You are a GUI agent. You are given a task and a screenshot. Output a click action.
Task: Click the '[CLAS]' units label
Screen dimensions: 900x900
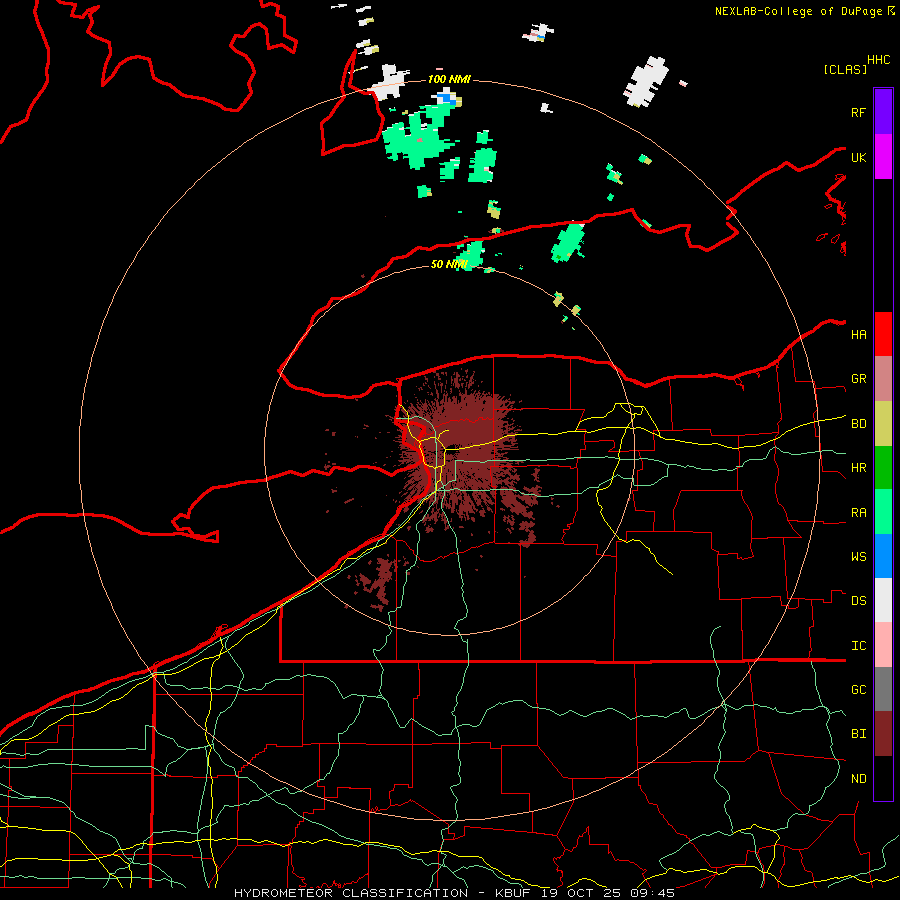(845, 69)
